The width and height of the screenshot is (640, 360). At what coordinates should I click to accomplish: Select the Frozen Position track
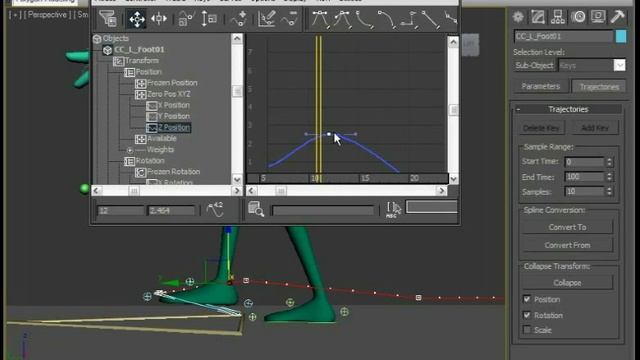click(x=172, y=83)
